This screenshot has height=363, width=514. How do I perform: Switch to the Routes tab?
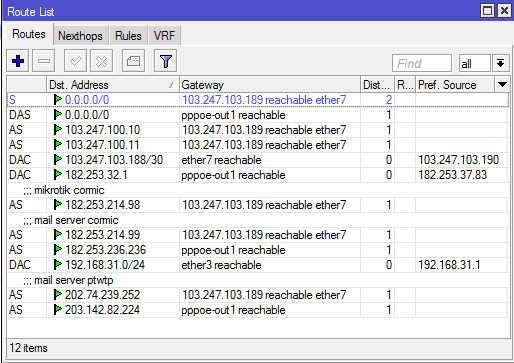click(x=29, y=34)
